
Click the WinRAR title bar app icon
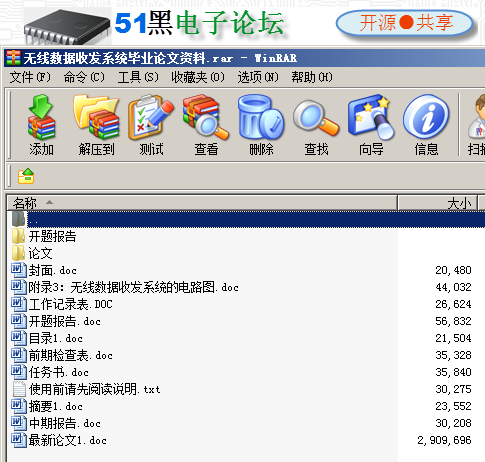pos(13,58)
